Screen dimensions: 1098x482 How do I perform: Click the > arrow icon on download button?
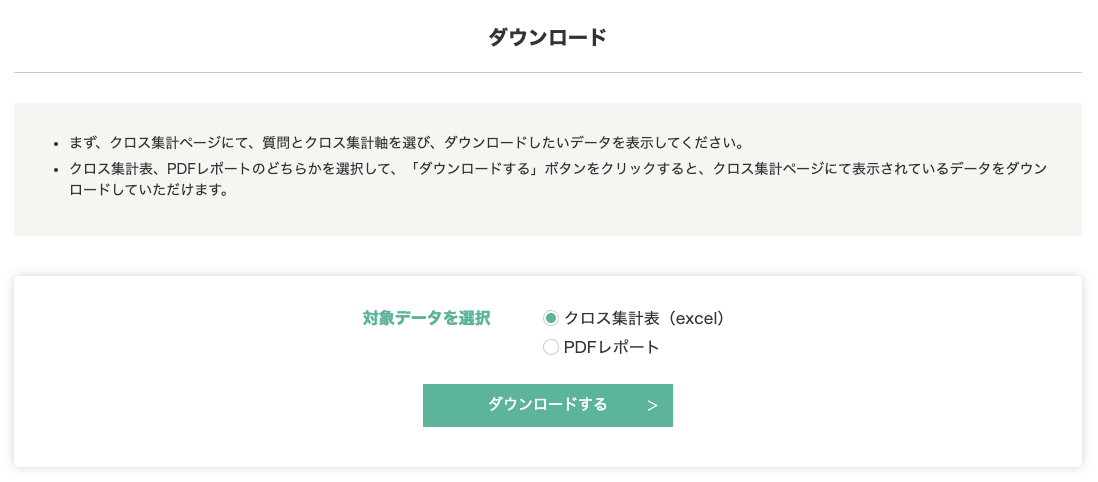pos(652,406)
